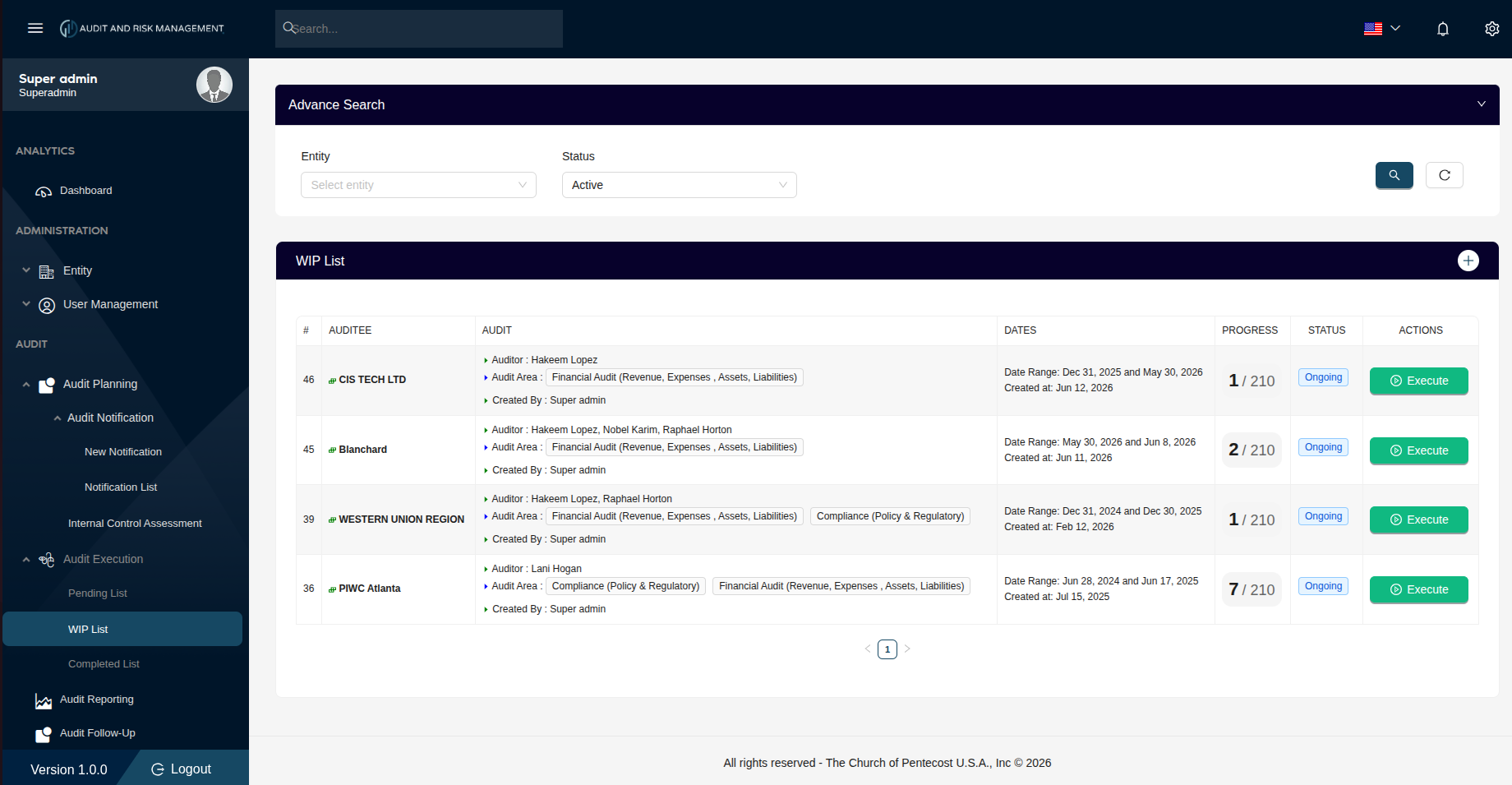Collapse the Advance Search panel chevron
This screenshot has width=1512, height=785.
1482,104
